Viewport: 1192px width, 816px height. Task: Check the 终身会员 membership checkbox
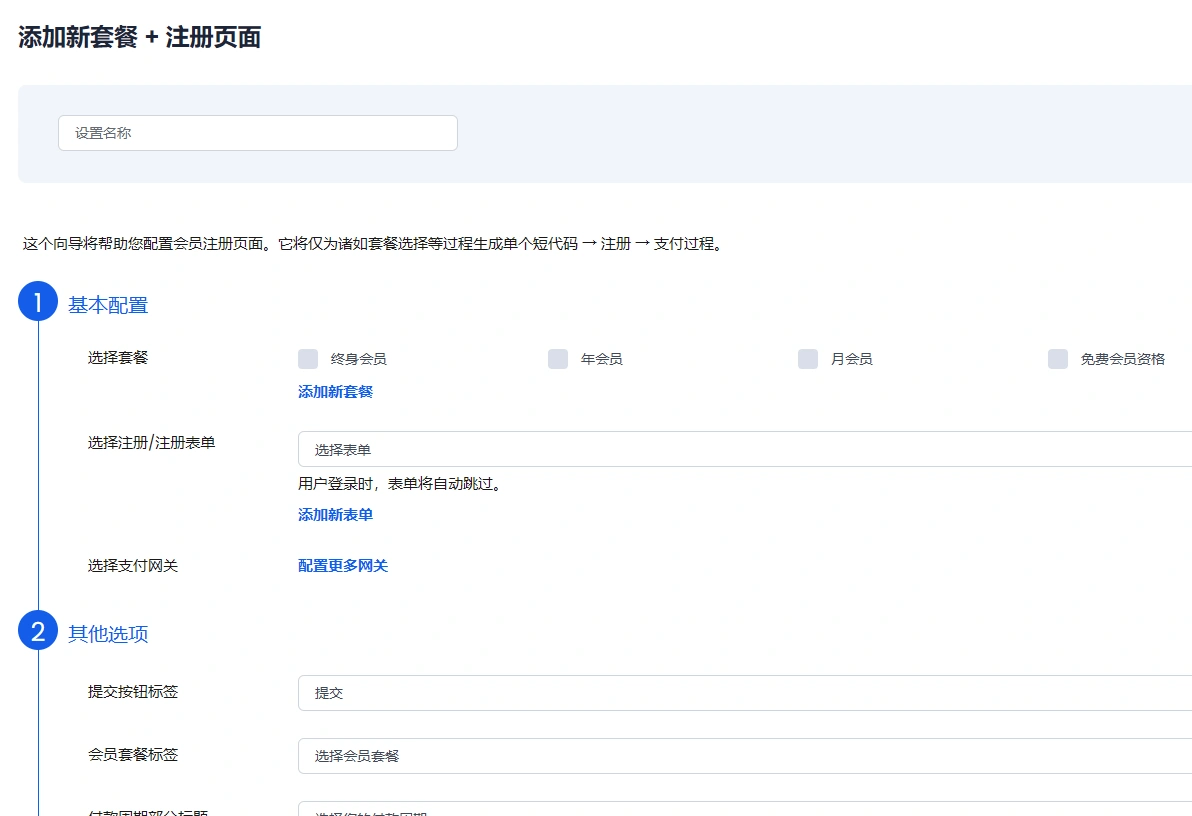[x=307, y=358]
